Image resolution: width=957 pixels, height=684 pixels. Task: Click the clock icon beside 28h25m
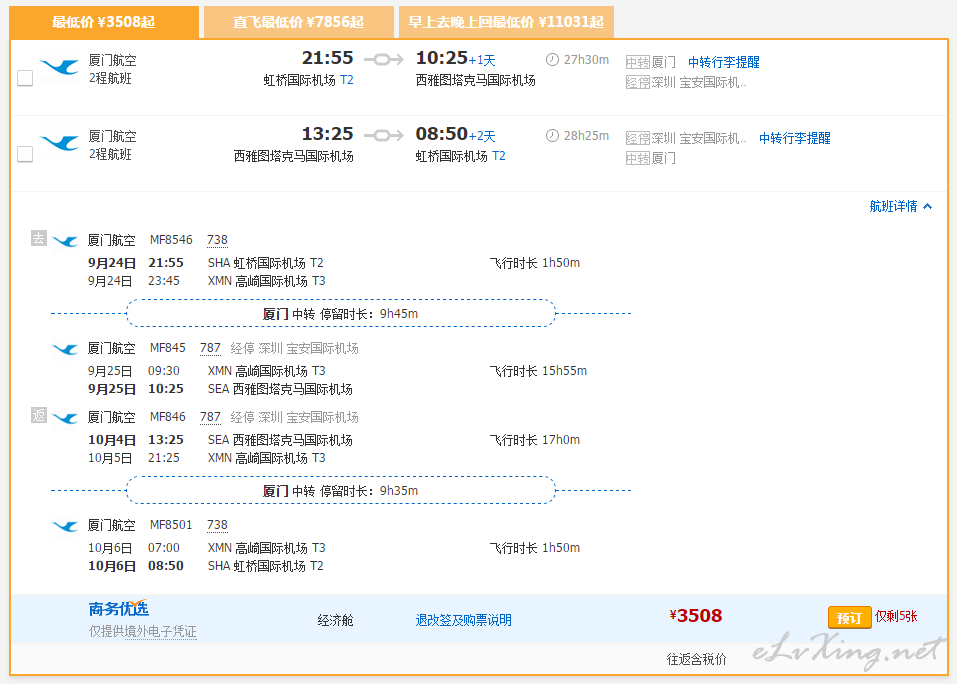[x=552, y=135]
